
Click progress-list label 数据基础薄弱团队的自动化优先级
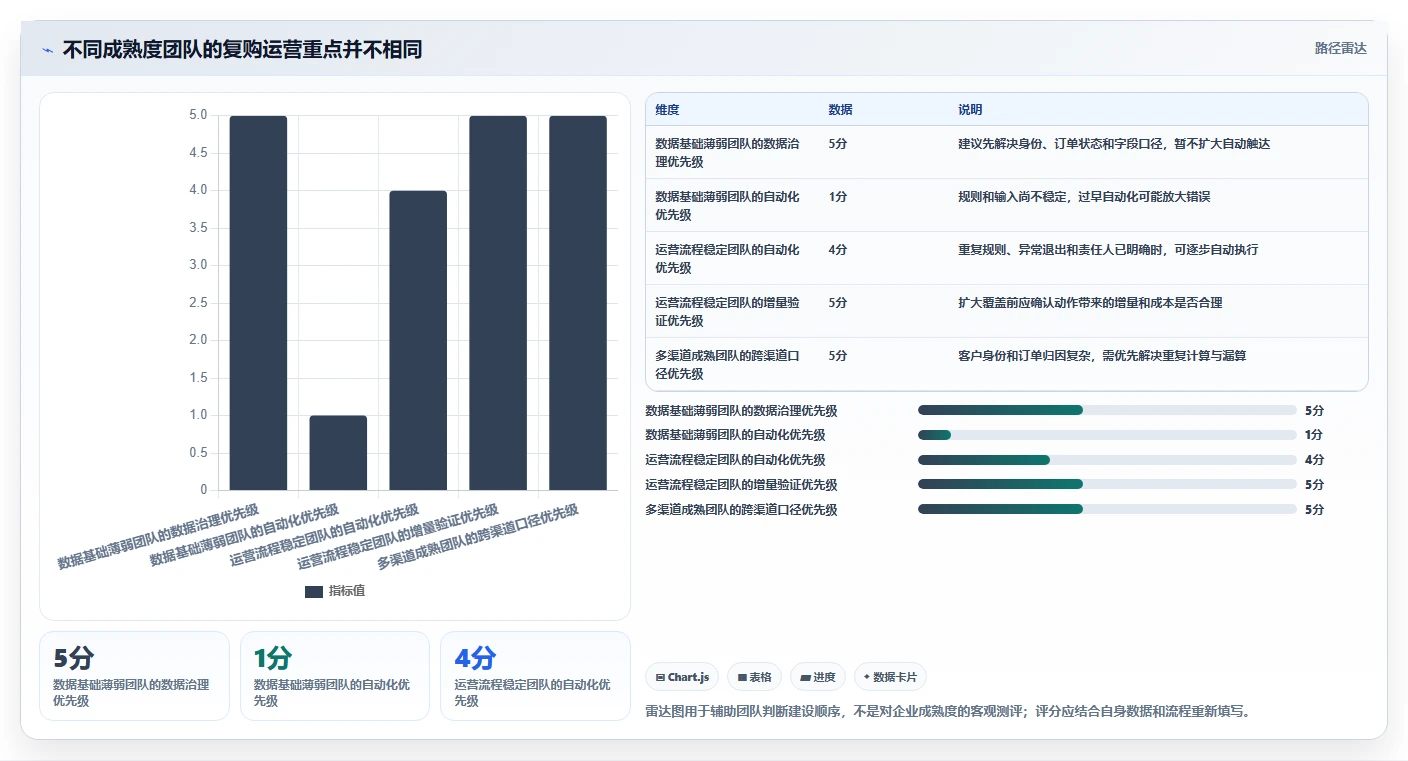pyautogui.click(x=735, y=435)
